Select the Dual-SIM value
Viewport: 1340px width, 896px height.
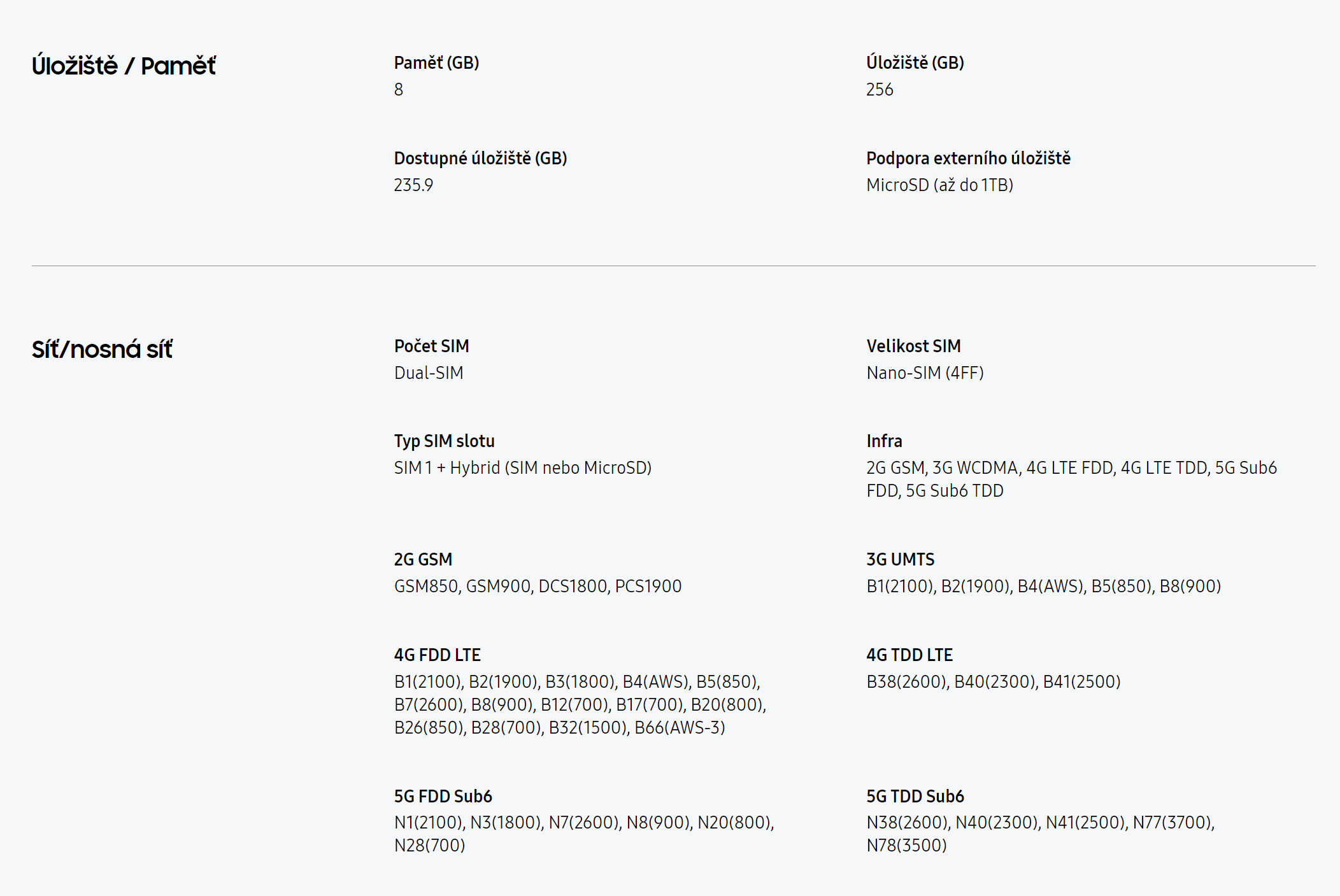(429, 373)
